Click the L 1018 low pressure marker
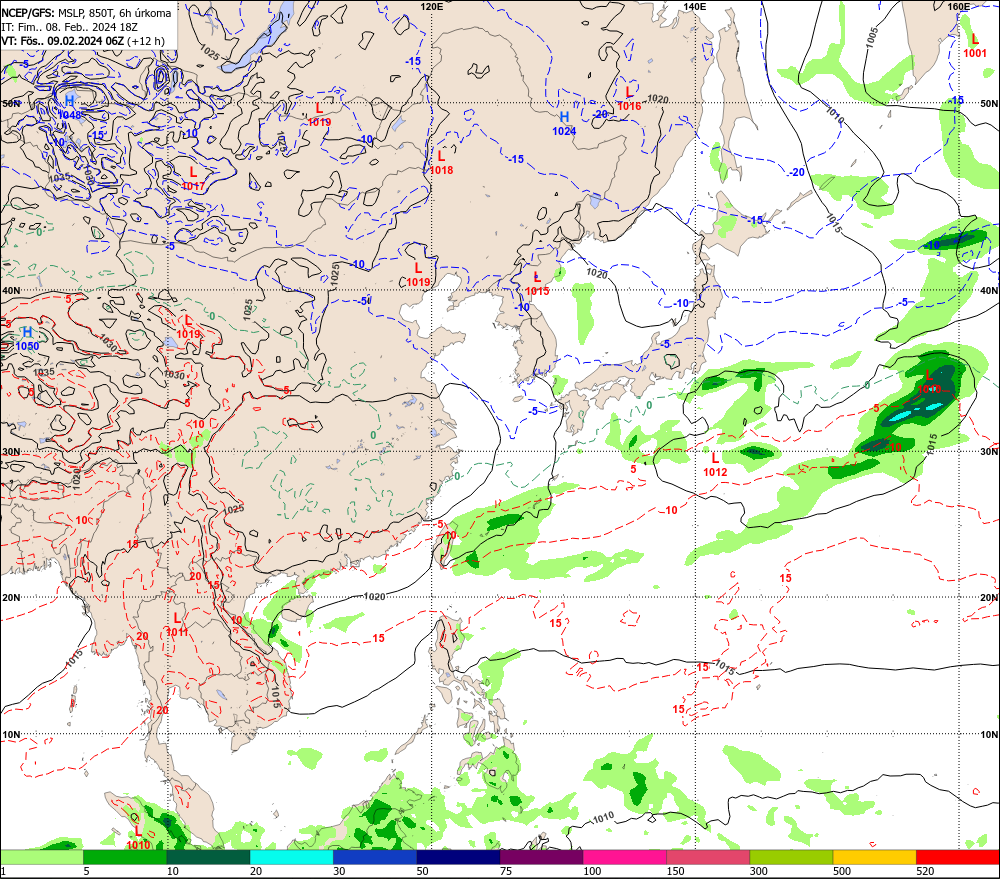 coord(441,163)
